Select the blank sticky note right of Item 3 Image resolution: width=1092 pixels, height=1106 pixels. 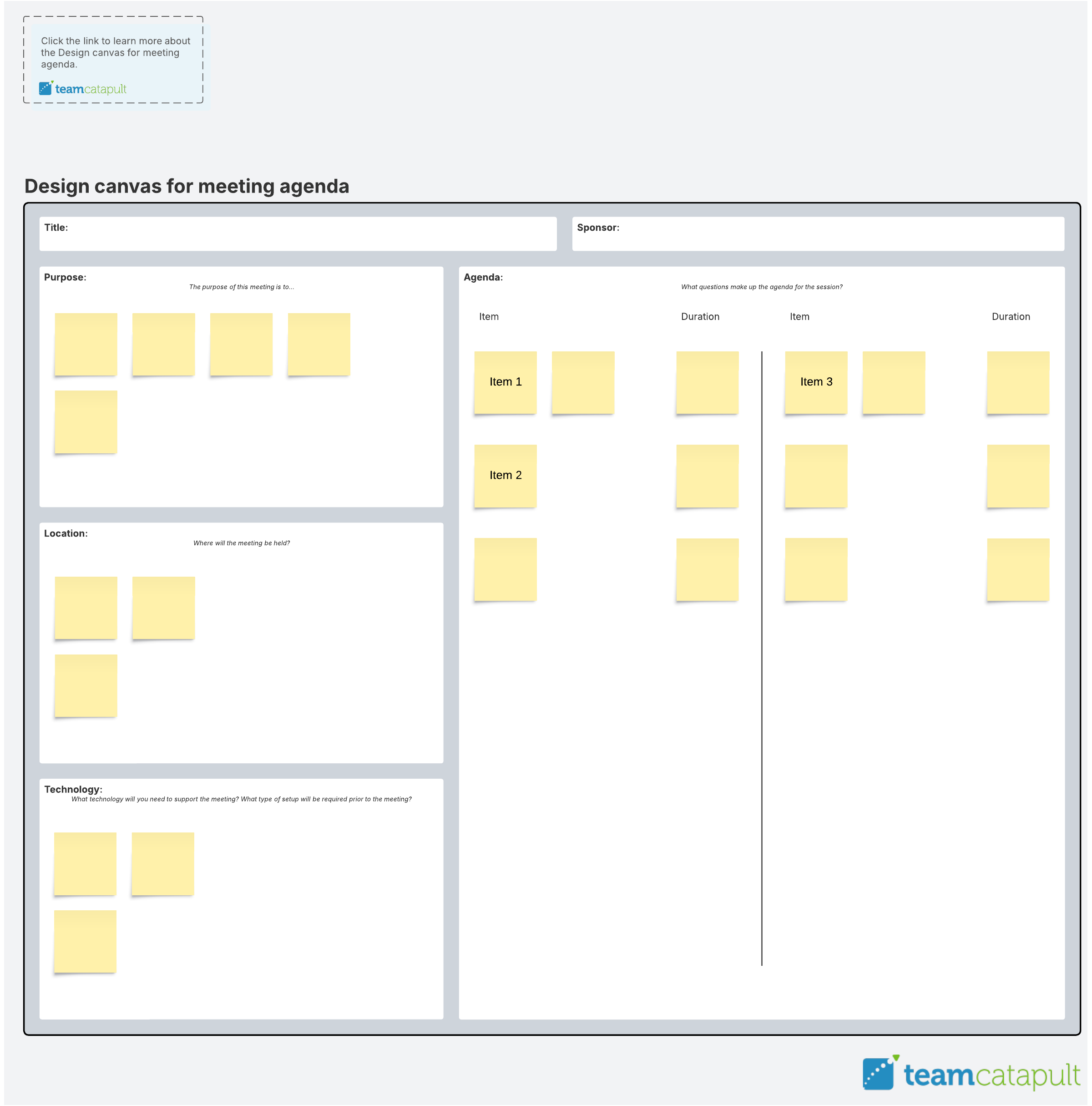pos(894,382)
